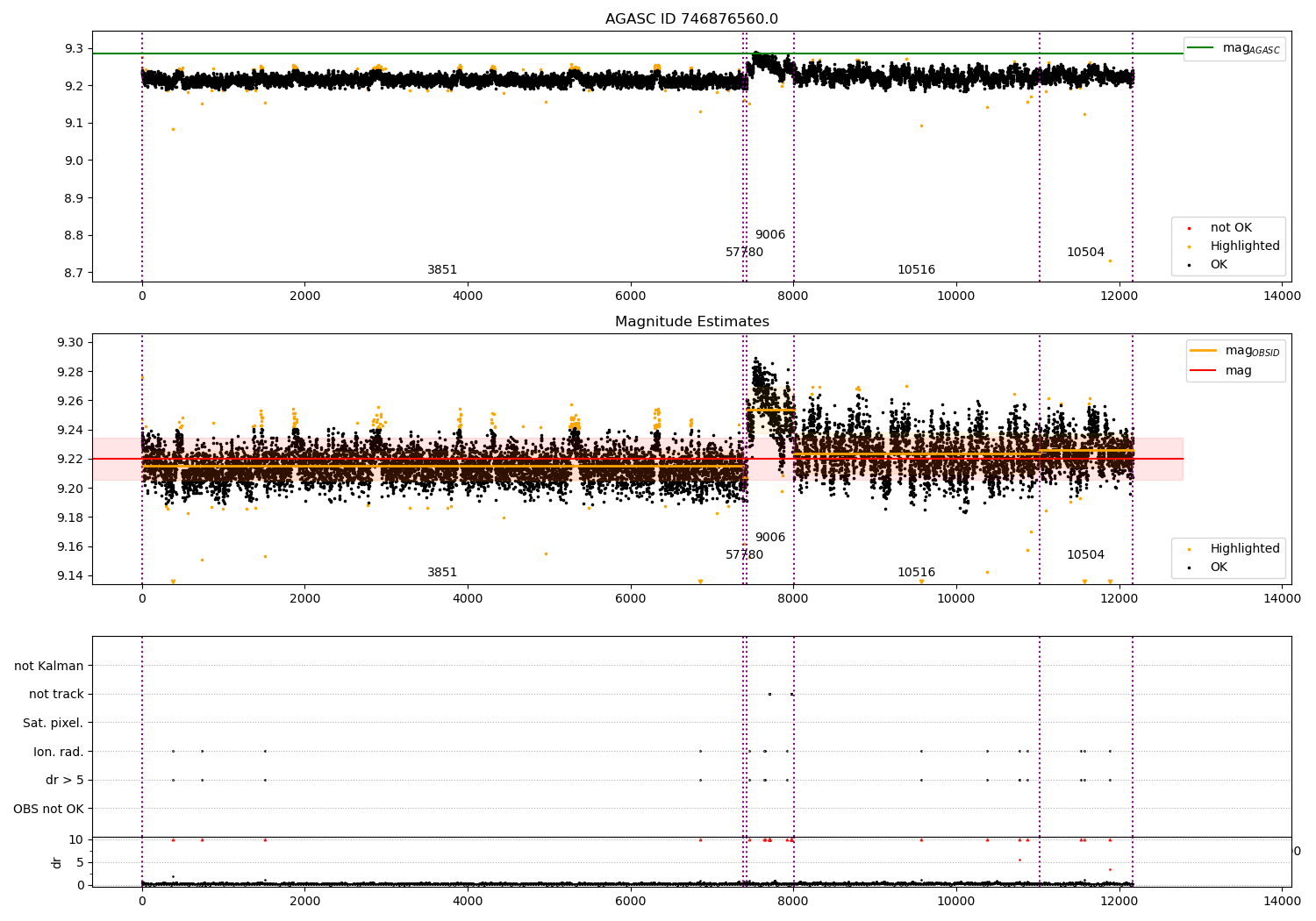Select "not OK" entry in top plot legend

(1231, 227)
